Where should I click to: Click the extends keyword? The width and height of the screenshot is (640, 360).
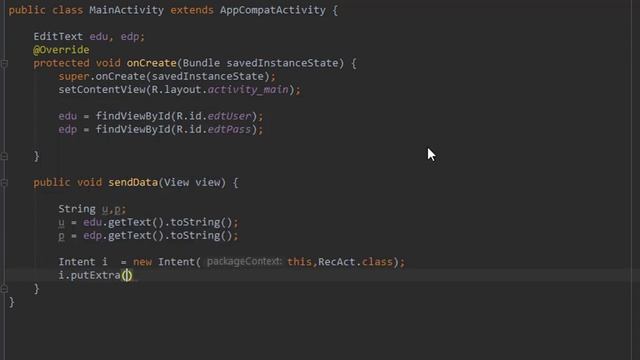click(x=192, y=10)
